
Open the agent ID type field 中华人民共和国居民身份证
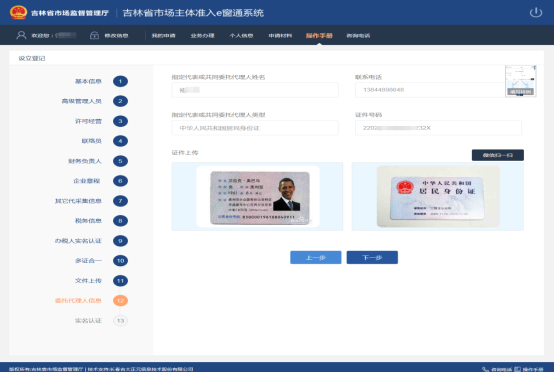coord(255,128)
